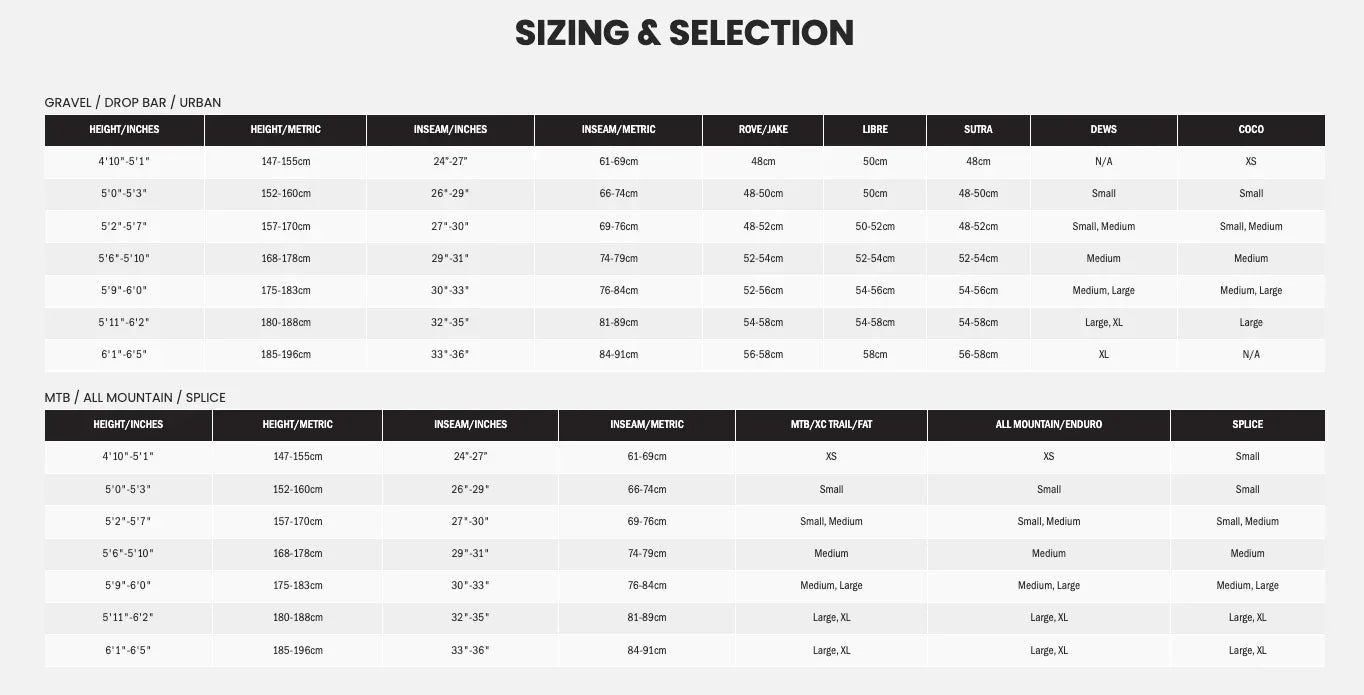This screenshot has width=1364, height=695.
Task: Select the XS cell in the Coco column
Action: pos(1251,161)
